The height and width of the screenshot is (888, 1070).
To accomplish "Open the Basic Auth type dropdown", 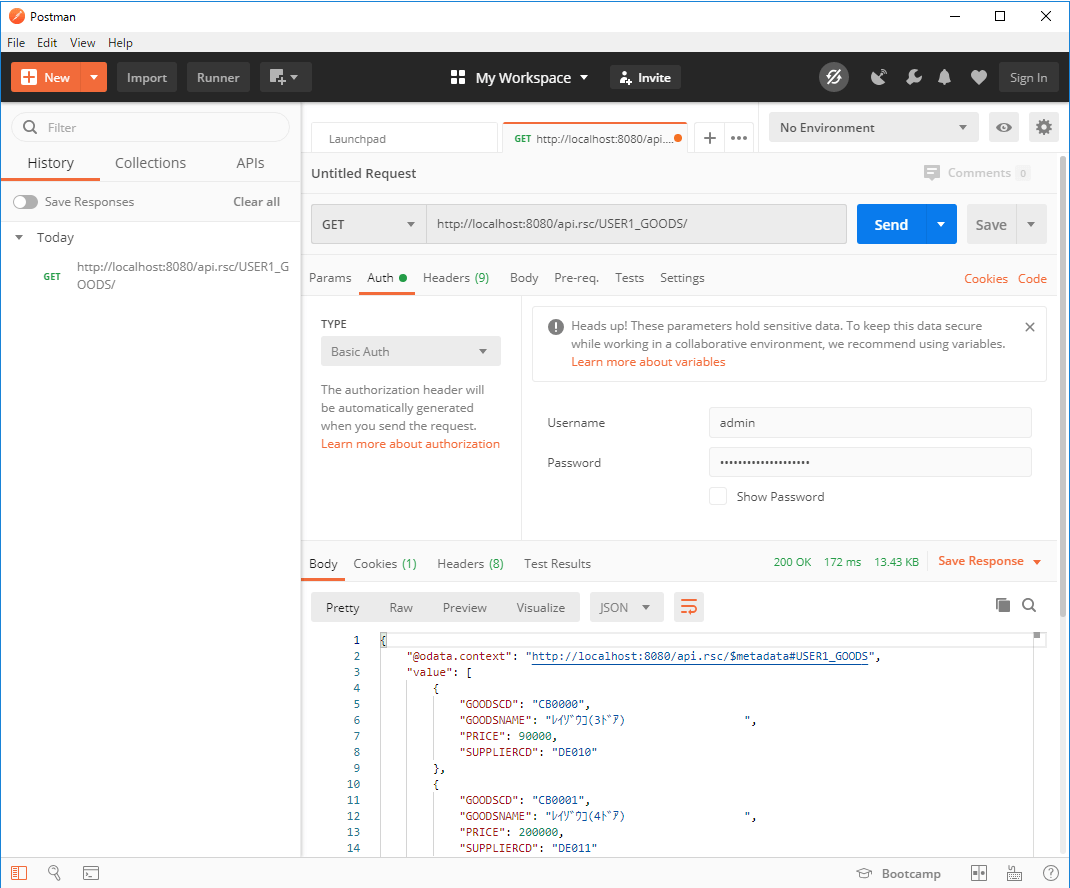I will pyautogui.click(x=410, y=351).
